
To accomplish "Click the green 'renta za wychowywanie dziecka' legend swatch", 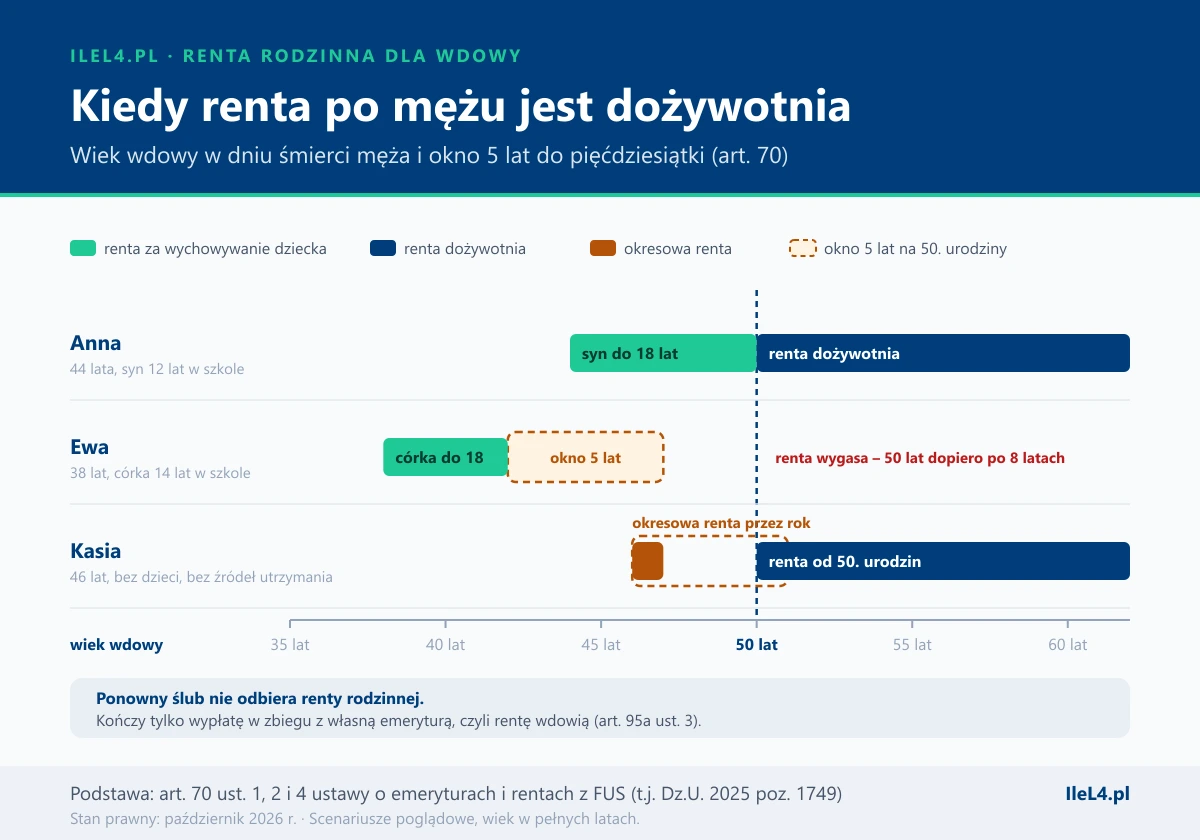I will coord(83,249).
